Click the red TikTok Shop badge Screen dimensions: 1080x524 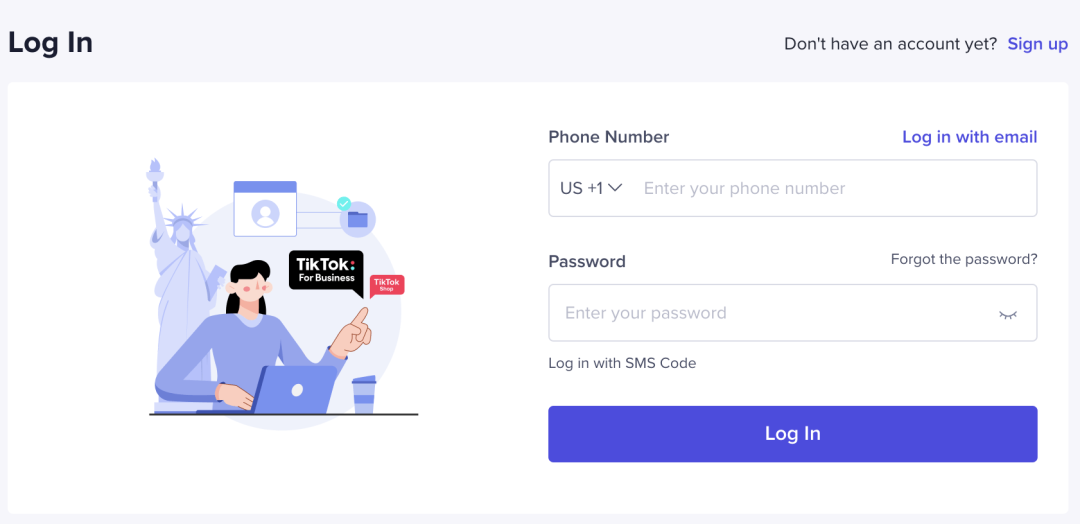(x=387, y=285)
